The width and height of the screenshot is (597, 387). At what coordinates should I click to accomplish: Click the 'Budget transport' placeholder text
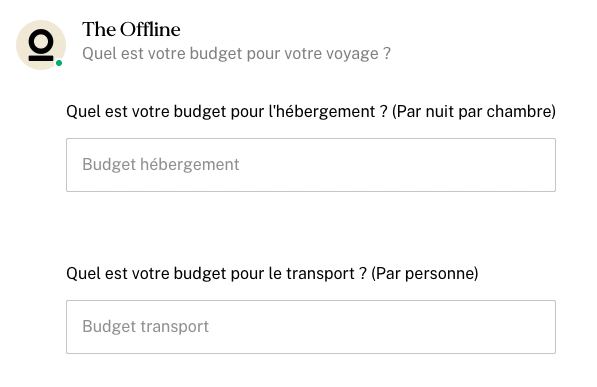click(145, 326)
